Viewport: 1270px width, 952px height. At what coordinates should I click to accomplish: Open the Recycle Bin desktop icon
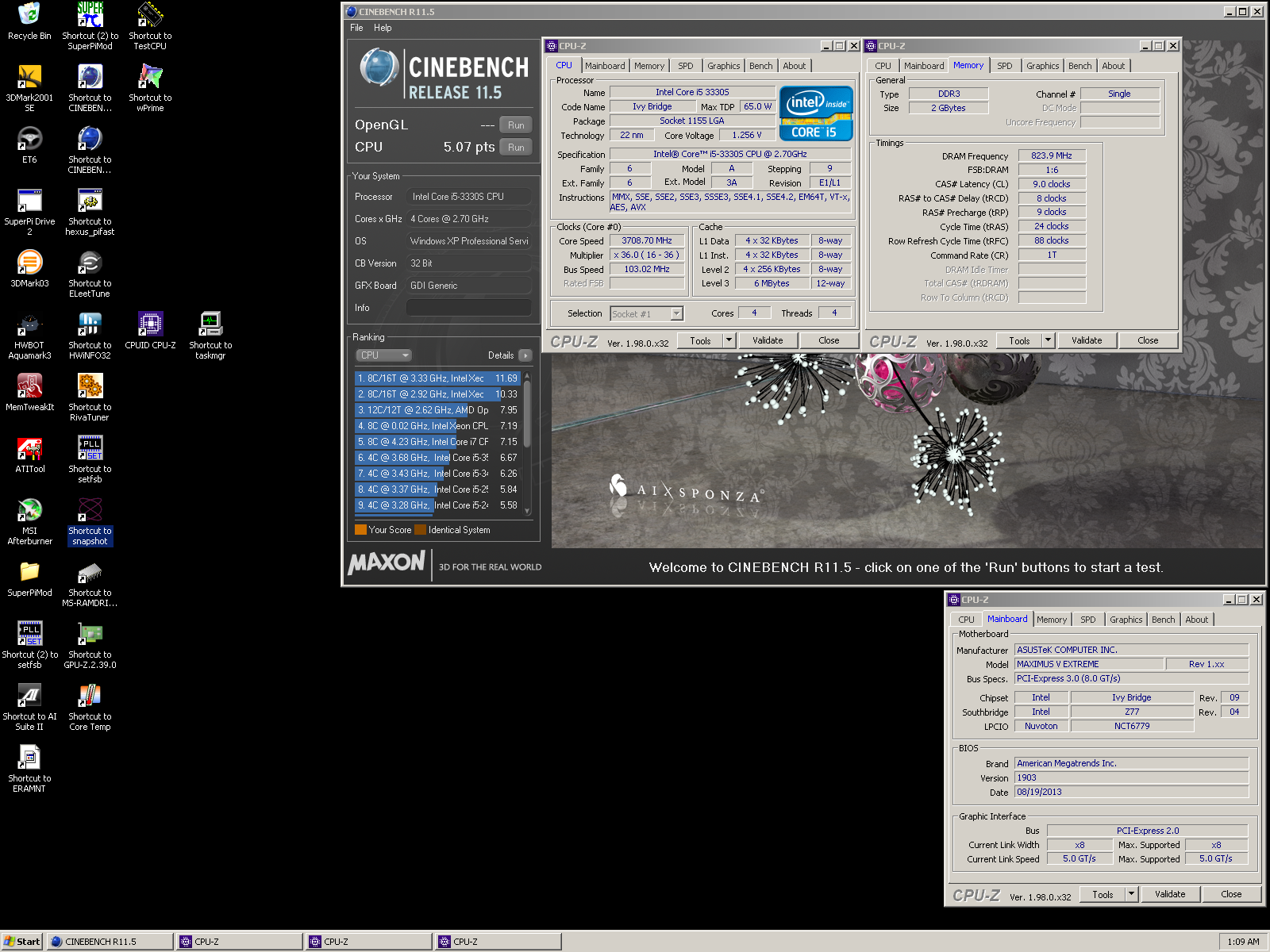pos(29,22)
